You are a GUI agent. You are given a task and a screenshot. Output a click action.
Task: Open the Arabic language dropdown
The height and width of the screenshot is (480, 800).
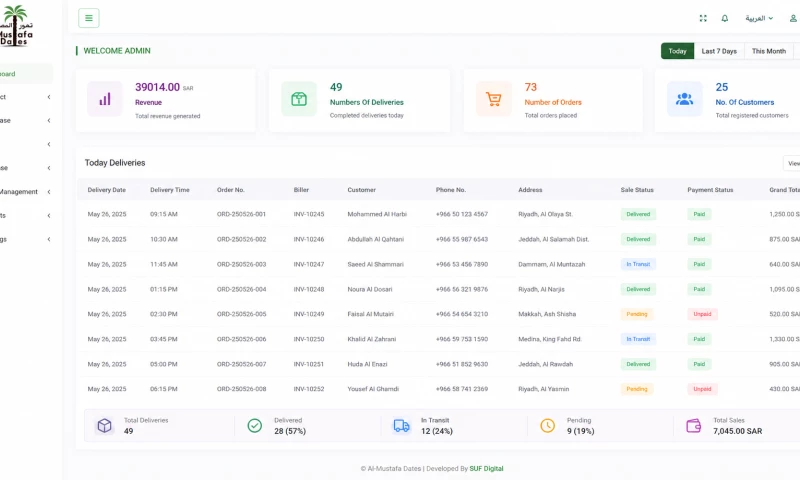759,18
